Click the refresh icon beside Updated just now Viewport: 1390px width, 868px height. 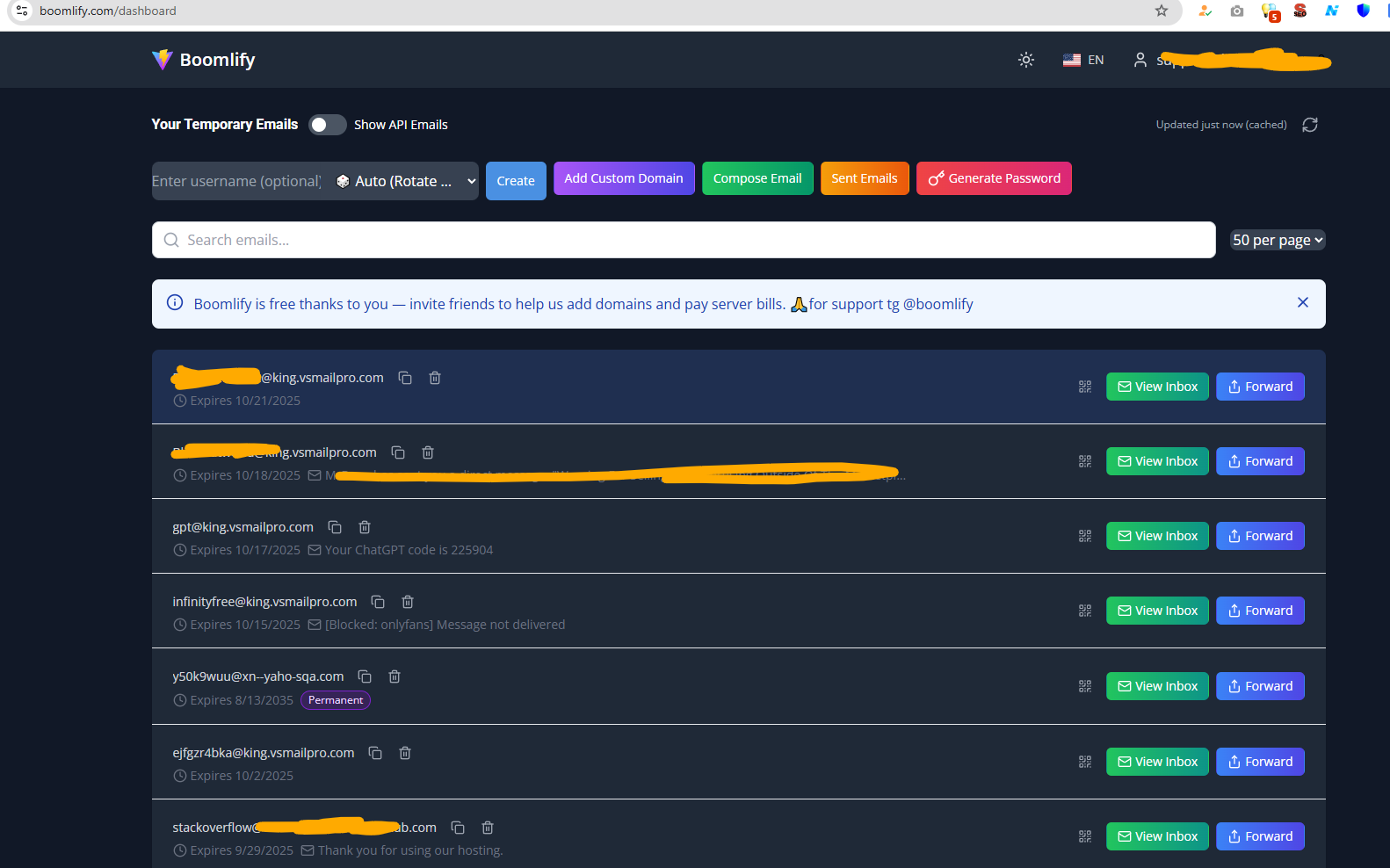[1310, 125]
